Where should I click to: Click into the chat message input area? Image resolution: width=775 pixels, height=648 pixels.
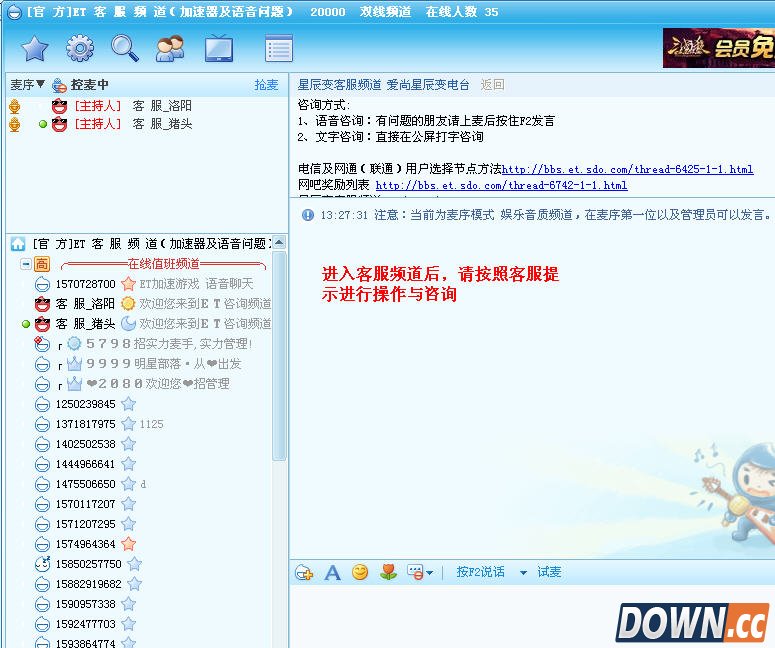pos(532,616)
